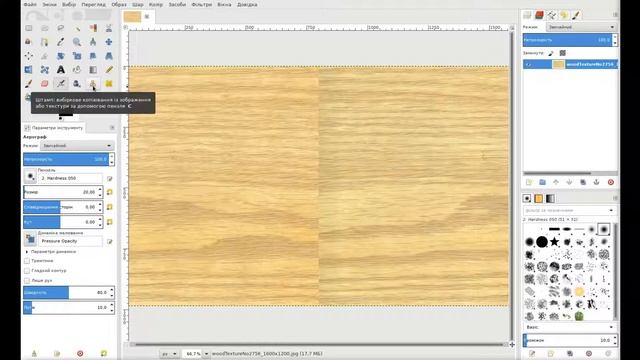
Task: Open the px units dropdown in status bar
Action: (169, 354)
